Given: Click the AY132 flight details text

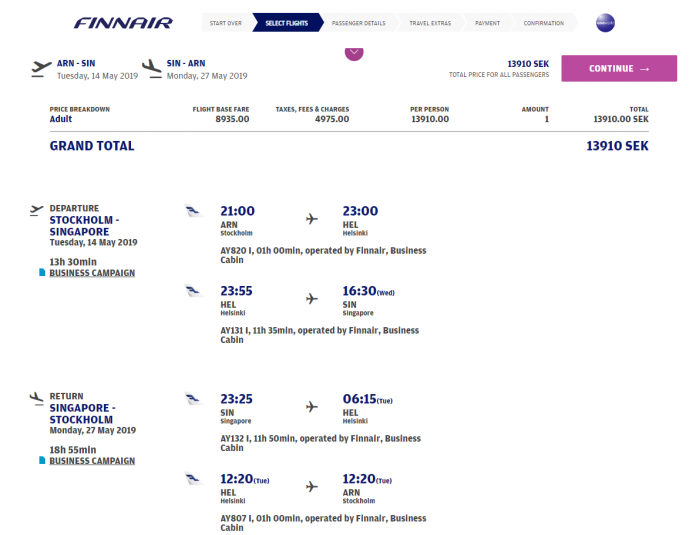Looking at the screenshot, I should (320, 443).
